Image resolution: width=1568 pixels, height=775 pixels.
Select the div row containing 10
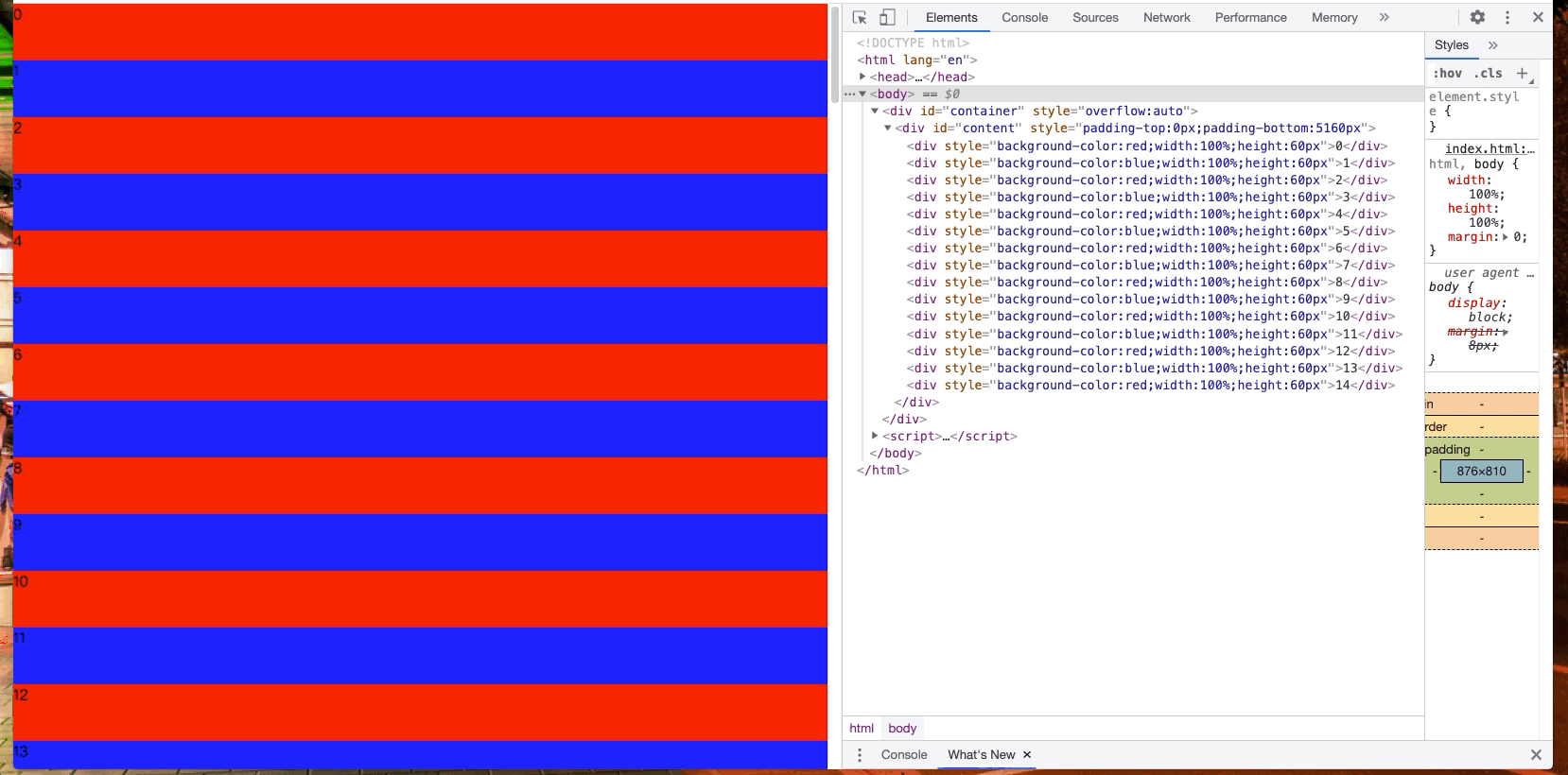click(1151, 316)
